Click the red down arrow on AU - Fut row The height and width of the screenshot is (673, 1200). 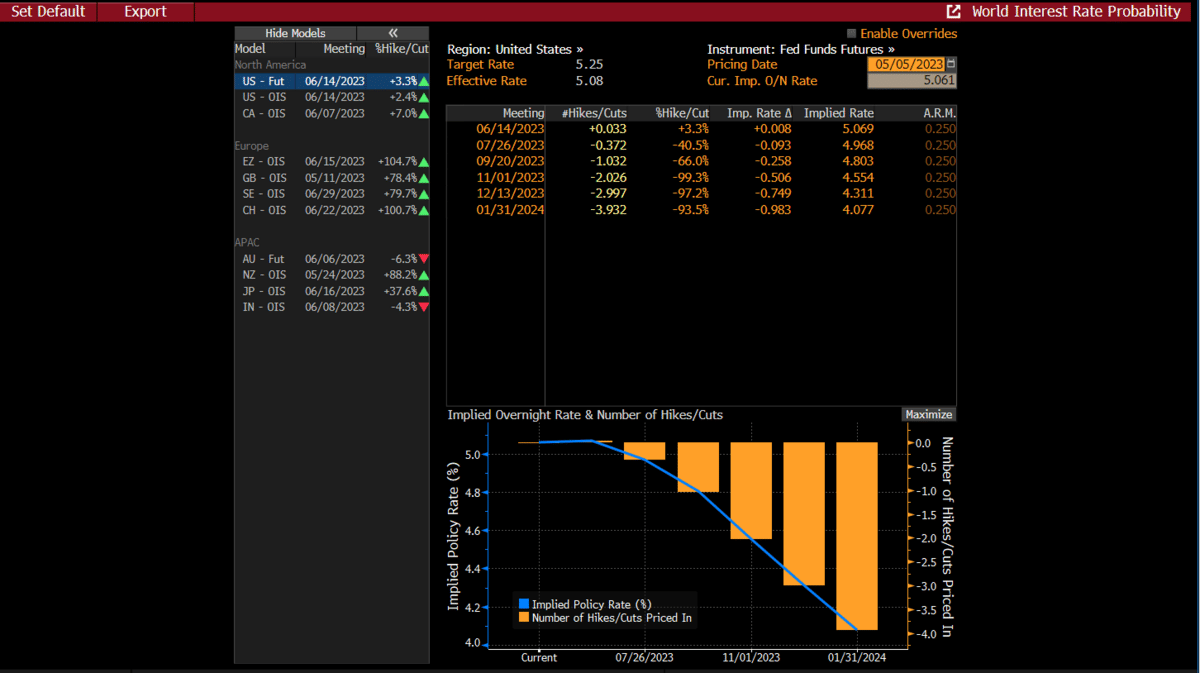click(x=424, y=259)
